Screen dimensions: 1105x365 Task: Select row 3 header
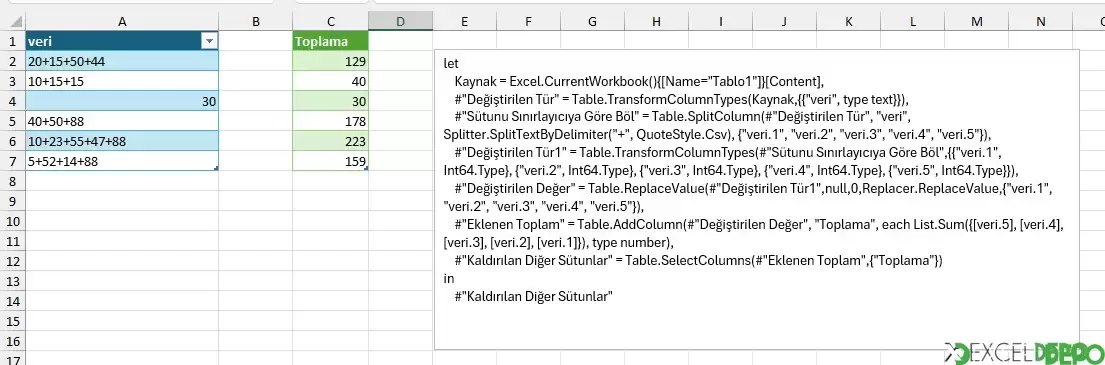12,82
